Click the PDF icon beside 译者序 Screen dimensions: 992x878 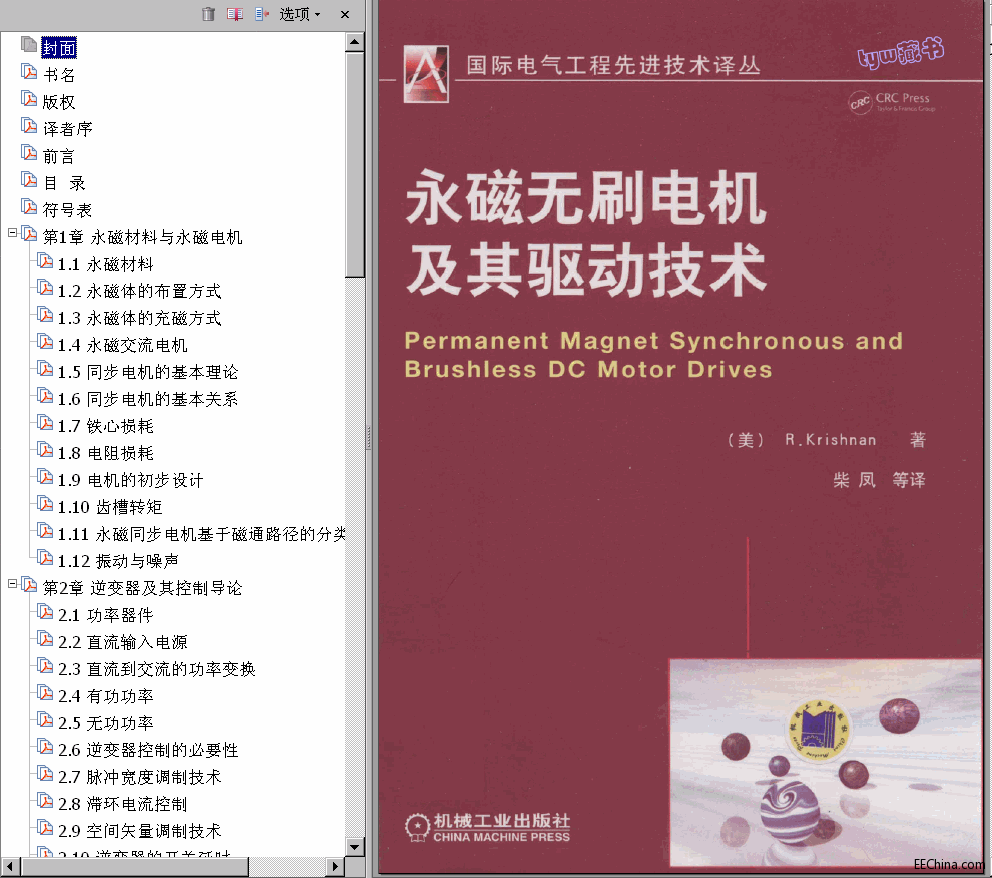[28, 126]
